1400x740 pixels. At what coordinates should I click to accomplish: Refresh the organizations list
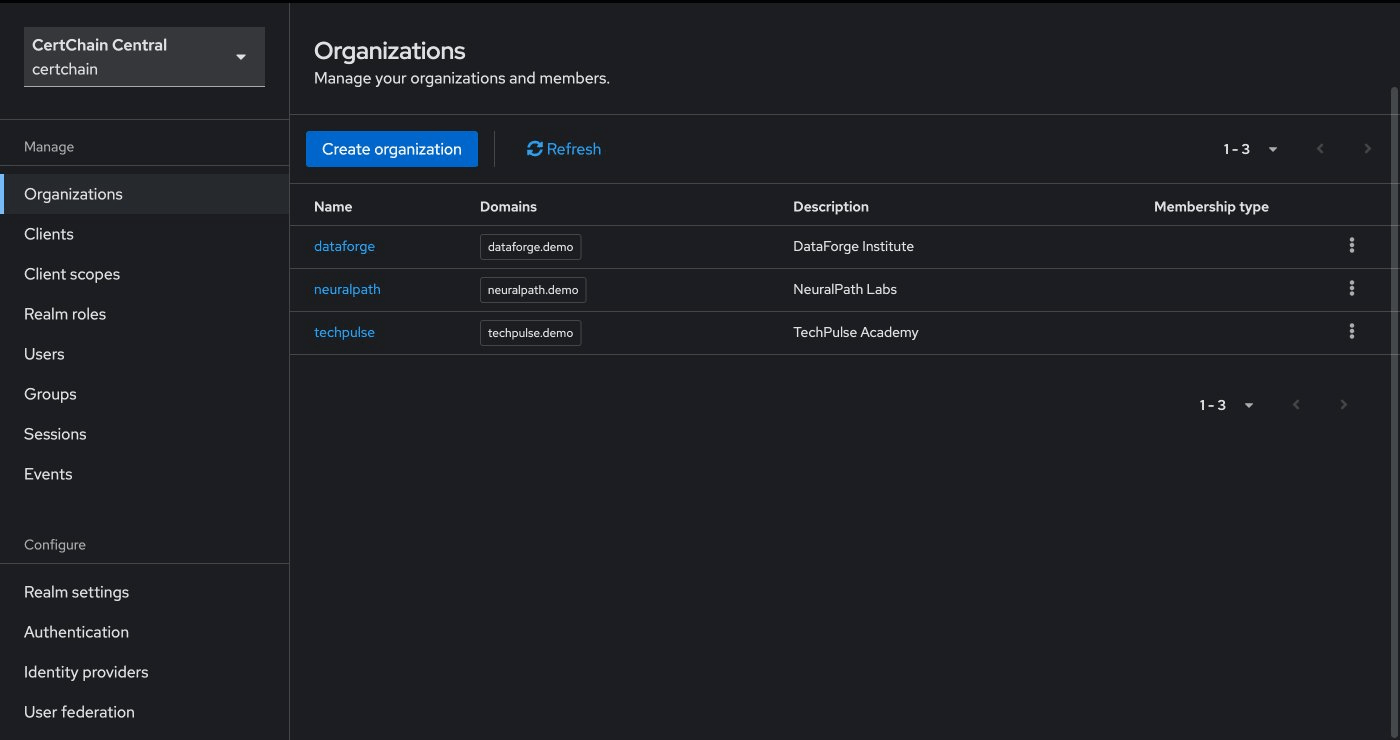[x=563, y=148]
